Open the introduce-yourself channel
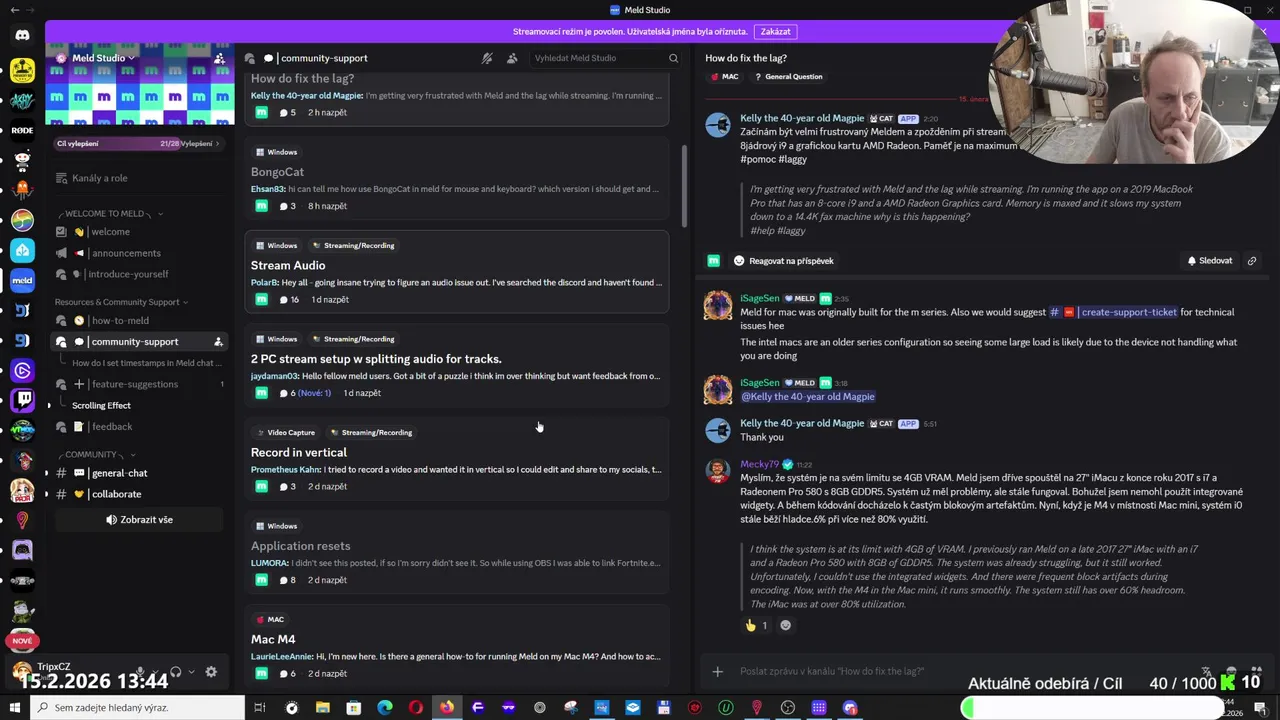This screenshot has width=1280, height=720. pos(140,274)
